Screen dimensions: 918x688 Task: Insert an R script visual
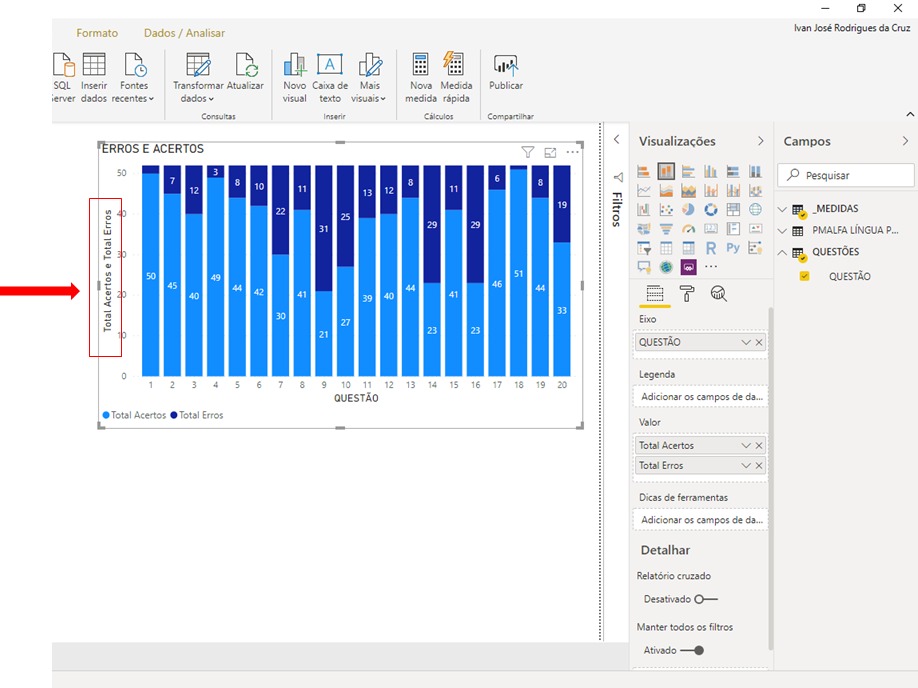pyautogui.click(x=711, y=248)
